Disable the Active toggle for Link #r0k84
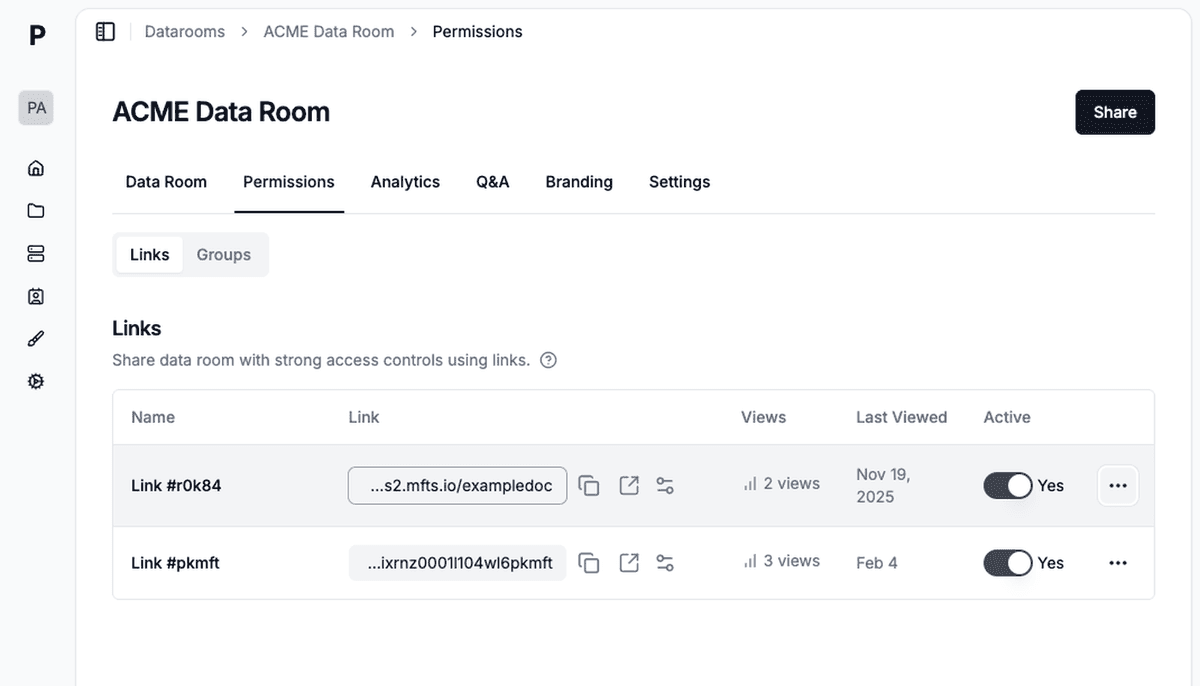Image resolution: width=1200 pixels, height=686 pixels. pos(1007,485)
